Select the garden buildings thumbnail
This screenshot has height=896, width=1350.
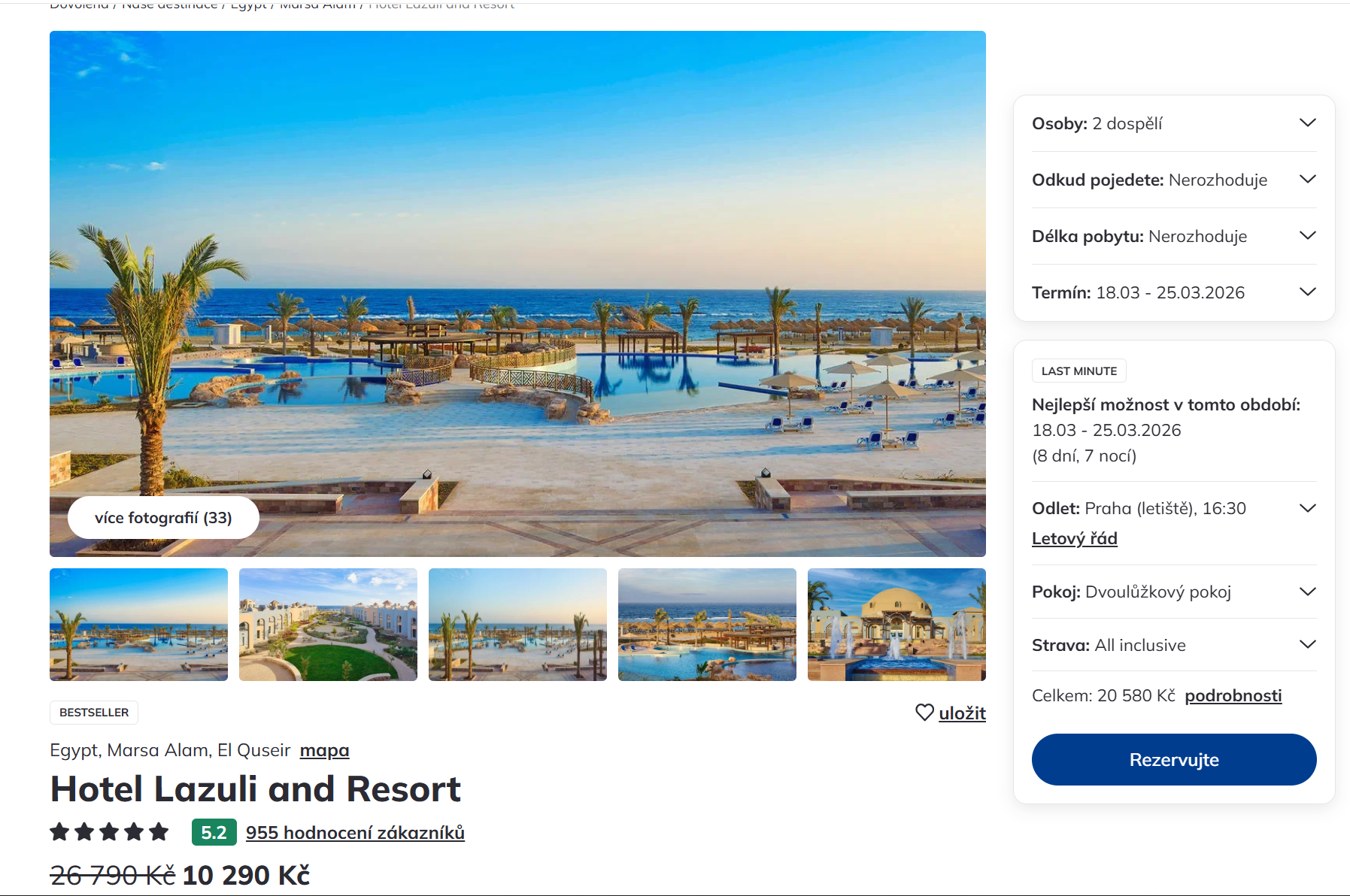tap(328, 625)
